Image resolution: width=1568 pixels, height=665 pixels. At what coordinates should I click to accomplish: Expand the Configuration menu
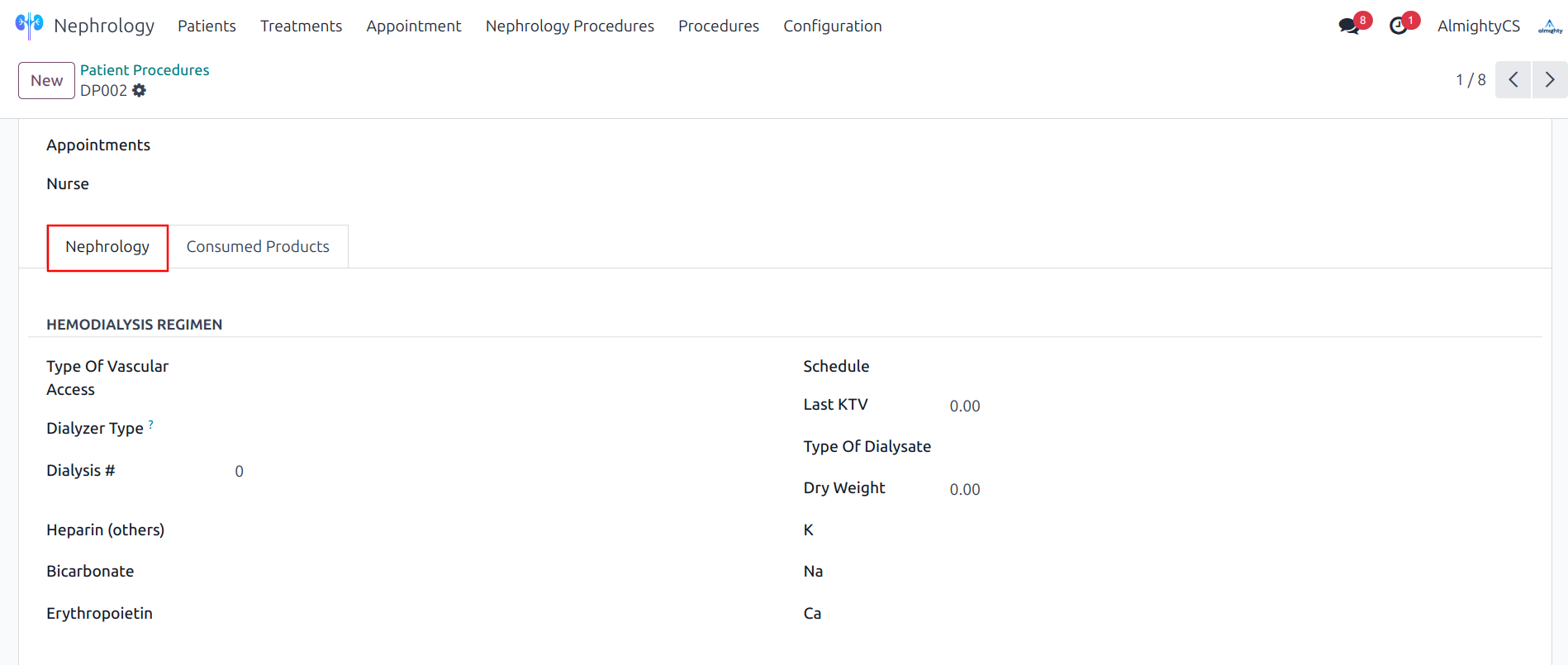[832, 26]
